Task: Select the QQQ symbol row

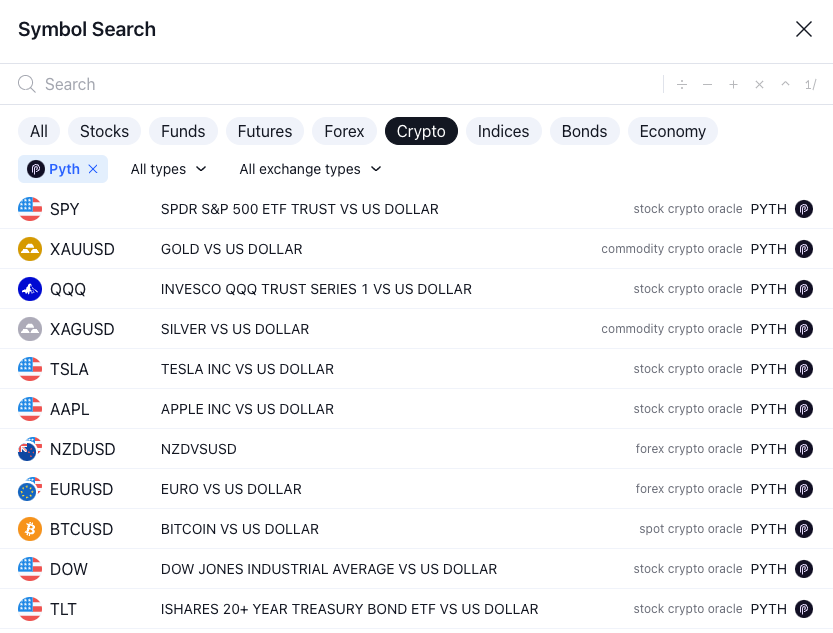Action: pos(416,289)
